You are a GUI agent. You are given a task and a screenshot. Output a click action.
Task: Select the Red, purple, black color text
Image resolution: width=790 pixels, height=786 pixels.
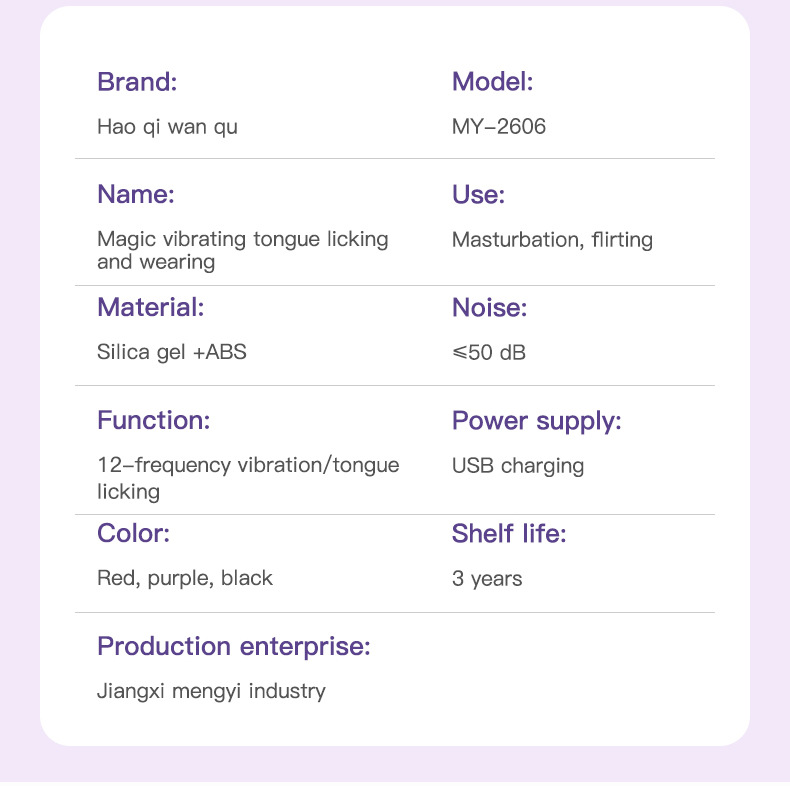coord(184,578)
